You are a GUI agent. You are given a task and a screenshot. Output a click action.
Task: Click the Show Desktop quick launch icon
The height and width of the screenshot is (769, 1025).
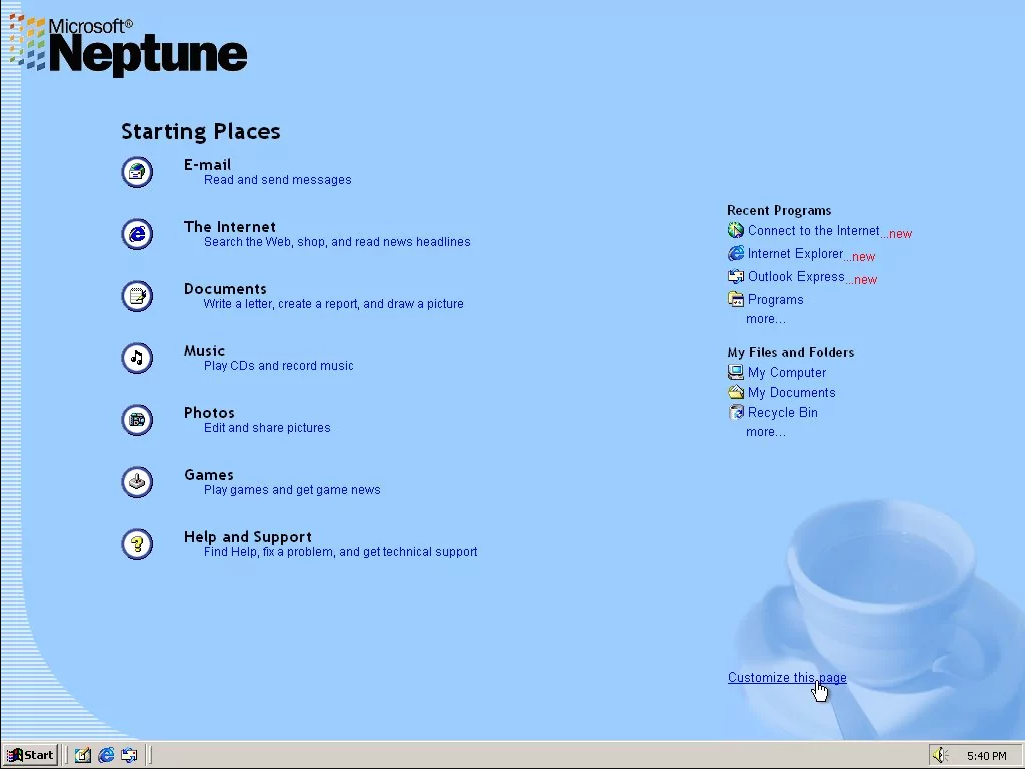click(82, 755)
